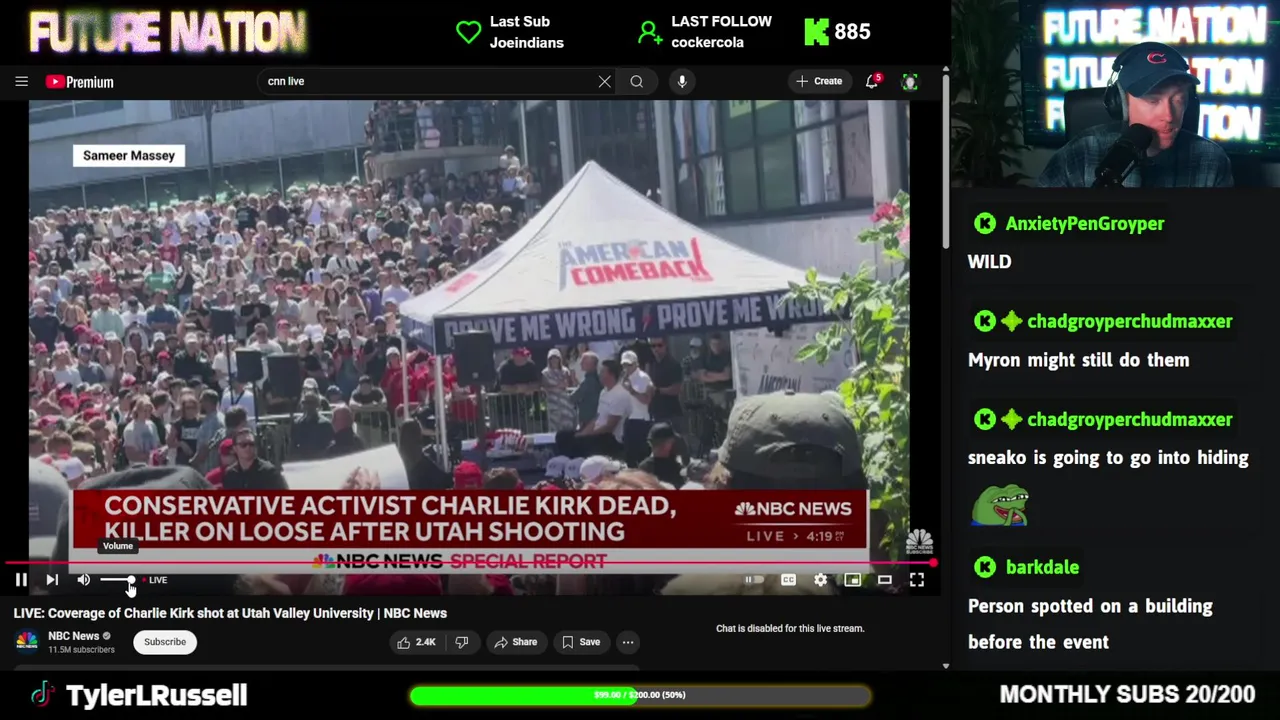Enable miniplayer mode
Screen dimensions: 1280x720
pos(852,580)
